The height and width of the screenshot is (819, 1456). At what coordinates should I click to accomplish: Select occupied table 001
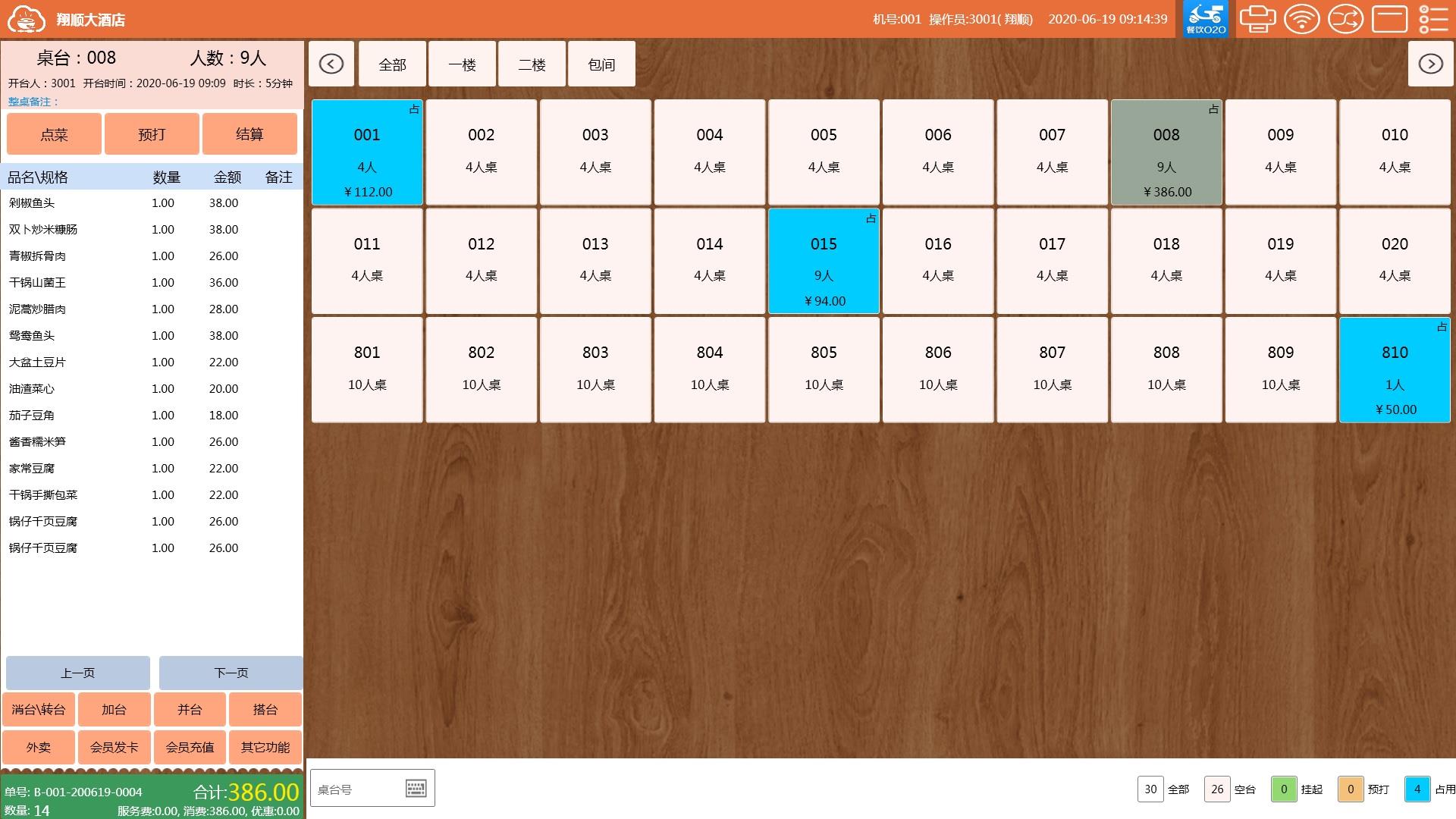pos(367,152)
